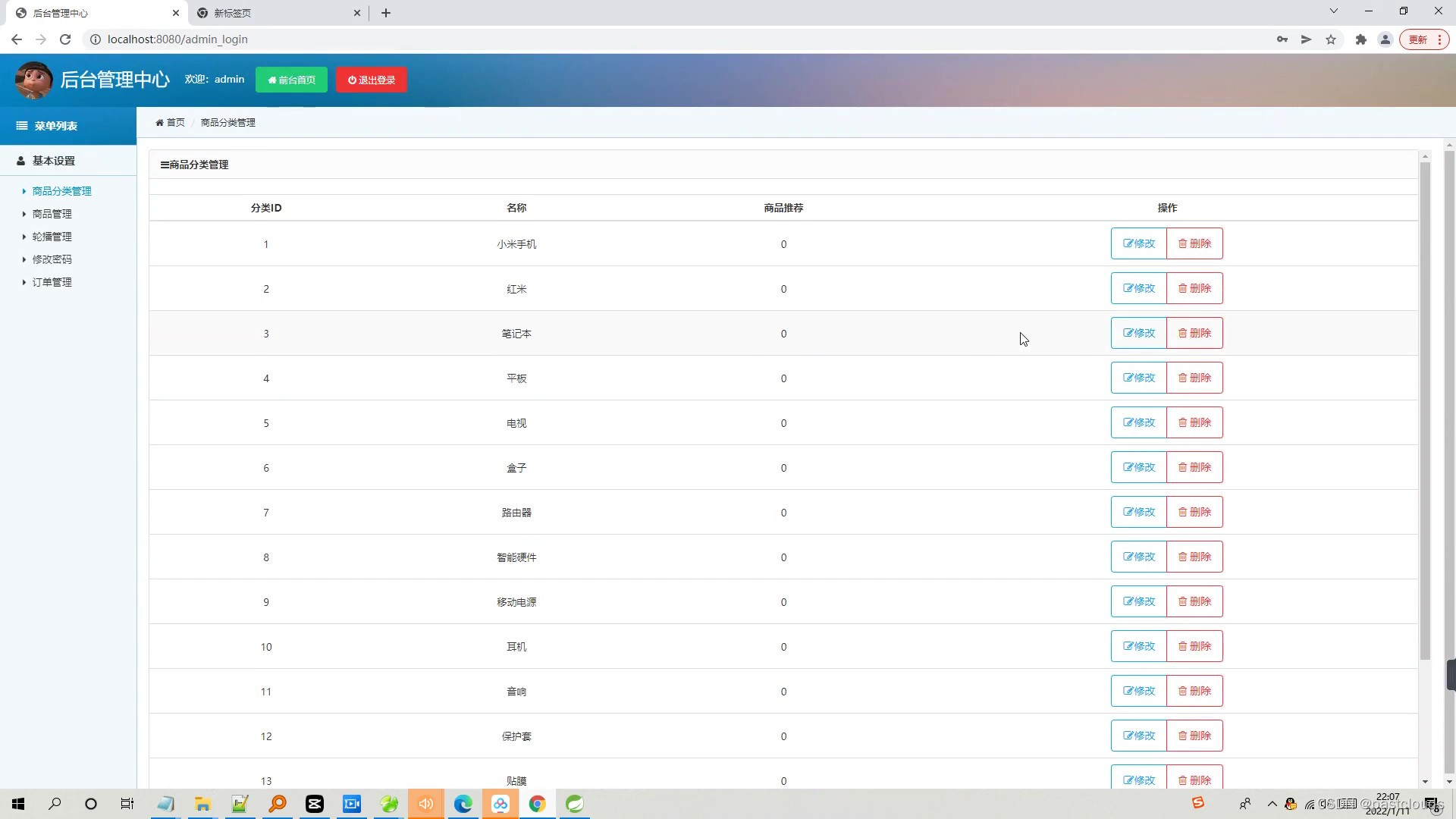Open the browser profile avatar icon
The image size is (1456, 819).
[1385, 39]
